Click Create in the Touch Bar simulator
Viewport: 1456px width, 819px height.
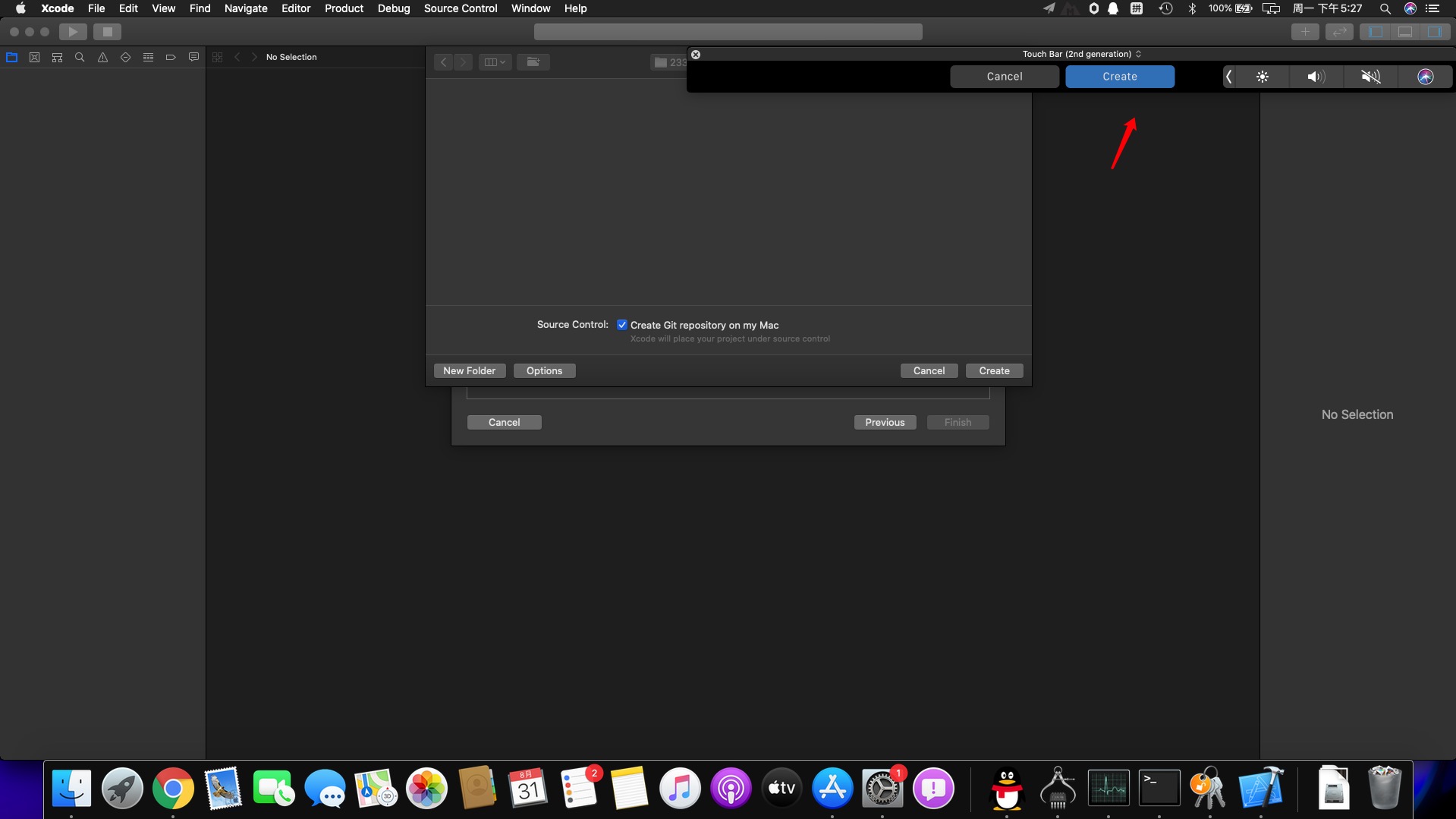tap(1120, 77)
